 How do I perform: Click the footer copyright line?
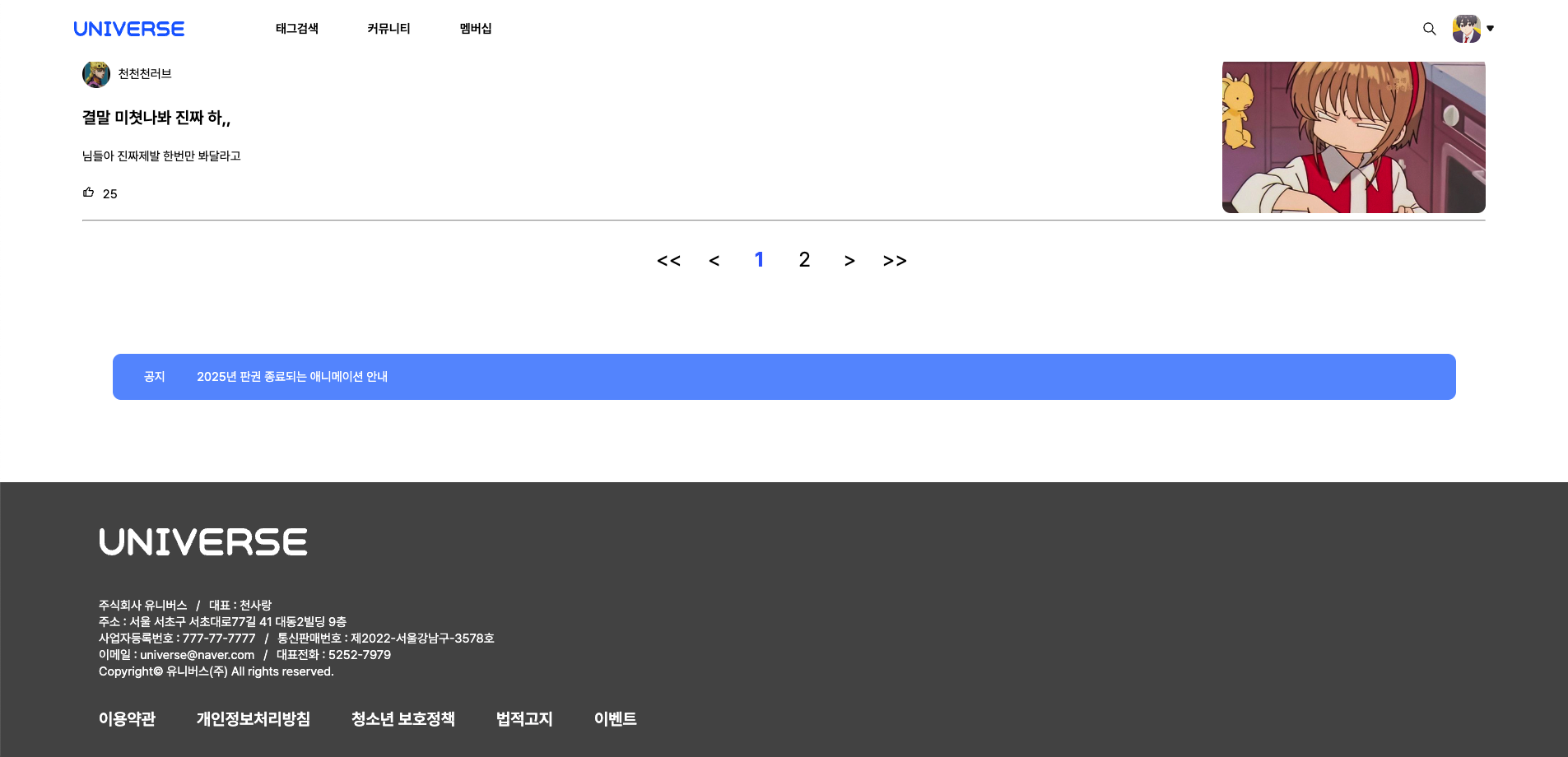pos(216,671)
